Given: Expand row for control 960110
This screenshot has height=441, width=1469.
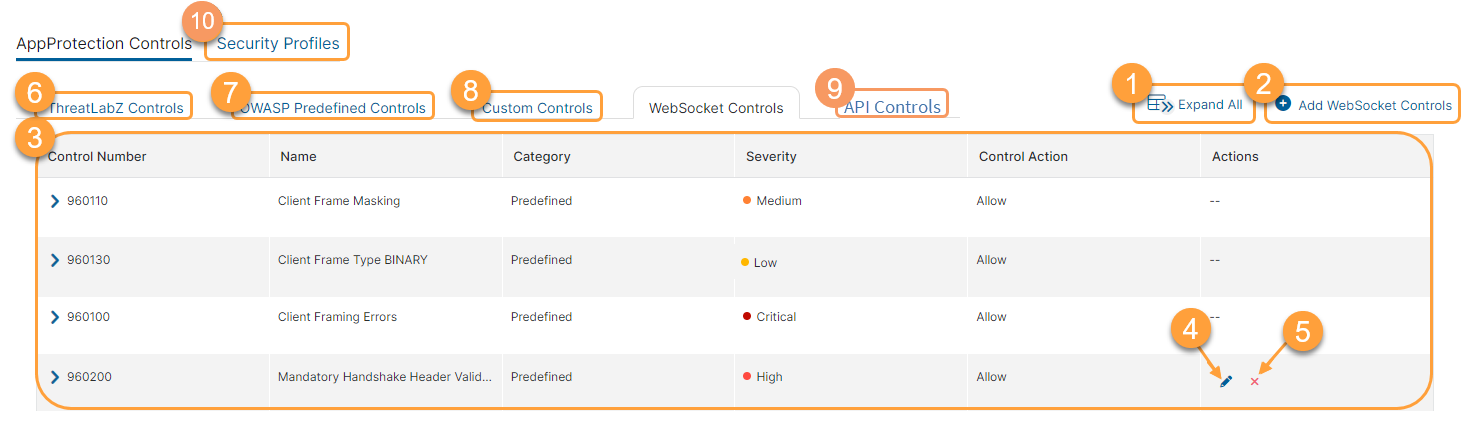Looking at the screenshot, I should click(55, 201).
